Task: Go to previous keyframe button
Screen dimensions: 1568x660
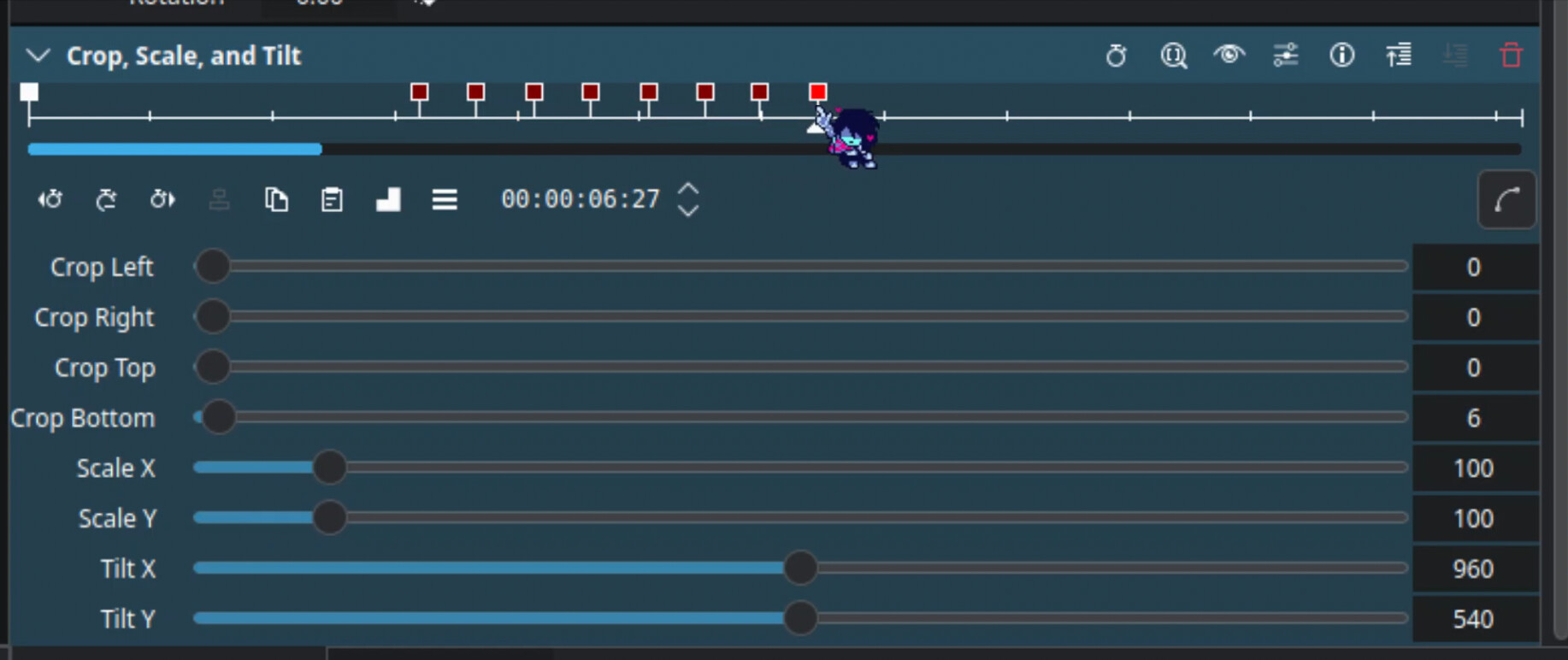Action: (50, 200)
